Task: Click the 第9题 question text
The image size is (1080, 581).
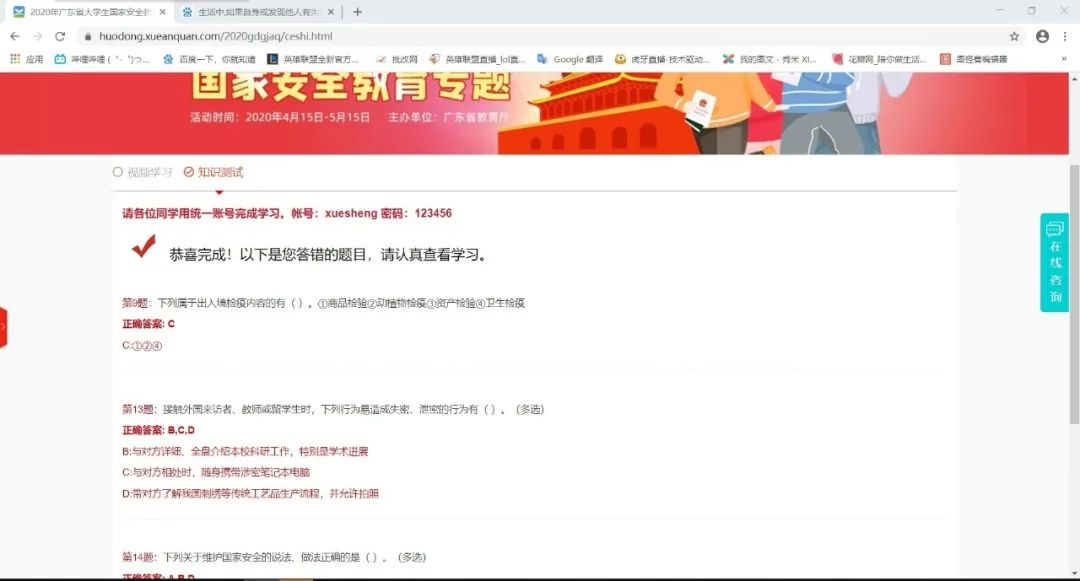Action: (x=324, y=303)
